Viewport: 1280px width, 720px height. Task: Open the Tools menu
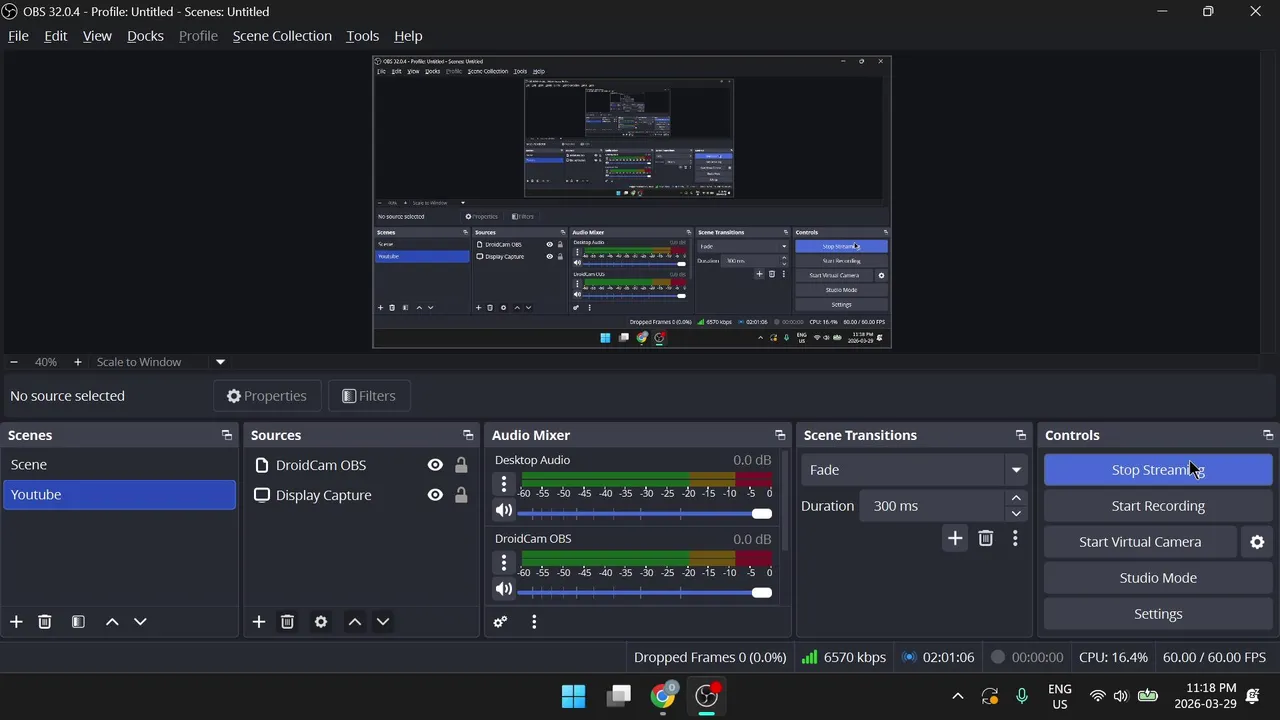(x=362, y=36)
